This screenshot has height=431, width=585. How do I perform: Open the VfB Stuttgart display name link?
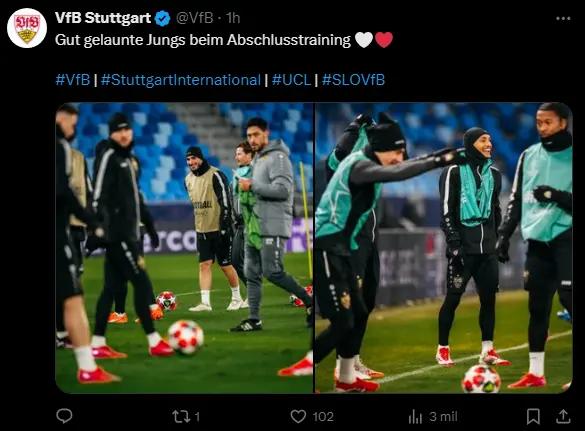tap(103, 18)
